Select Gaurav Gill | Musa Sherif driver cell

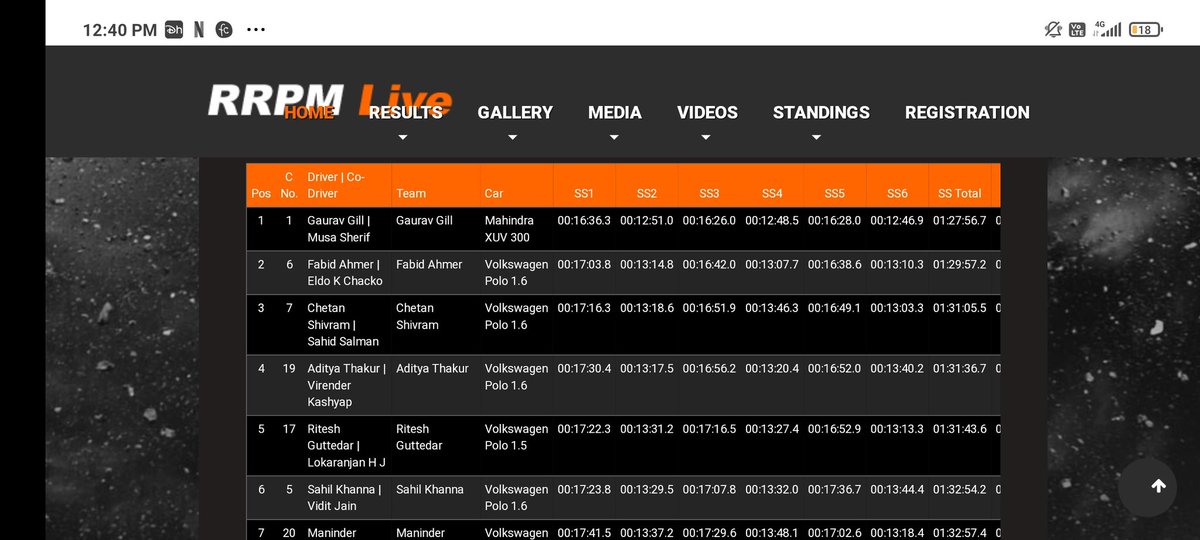[x=346, y=229]
